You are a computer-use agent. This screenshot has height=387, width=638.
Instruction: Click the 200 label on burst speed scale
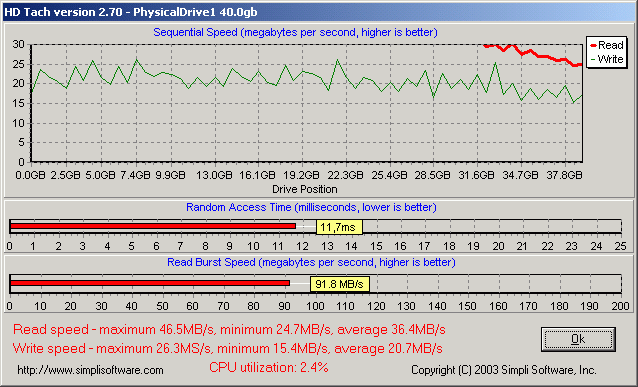tap(621, 306)
